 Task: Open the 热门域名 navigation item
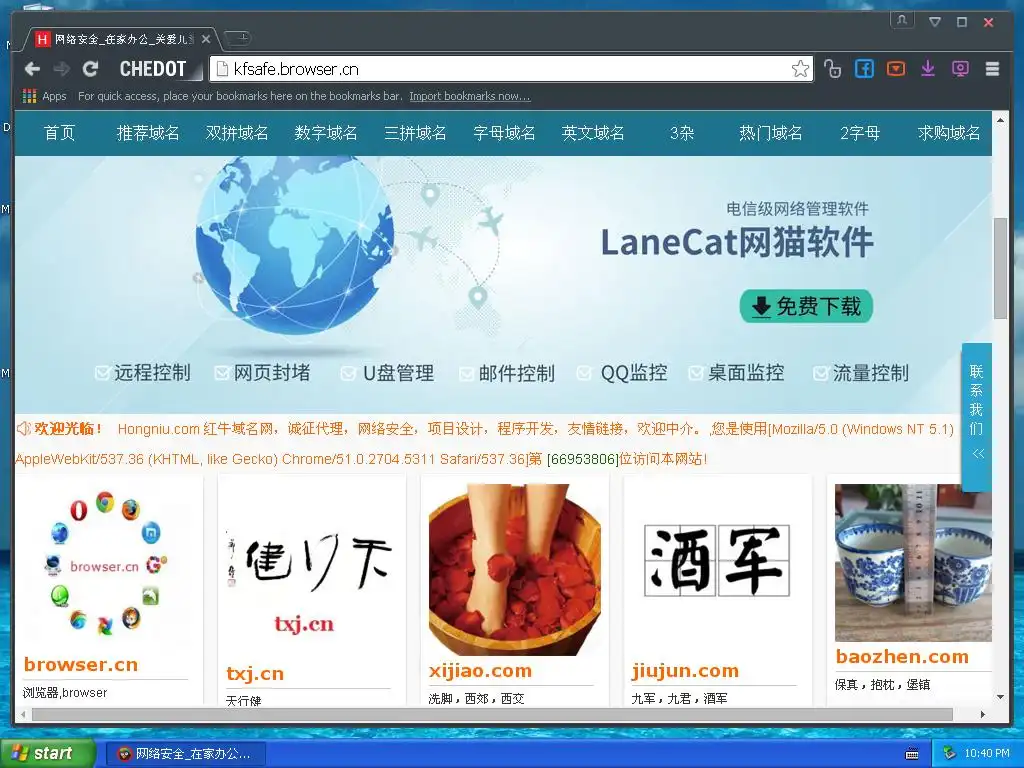[771, 133]
